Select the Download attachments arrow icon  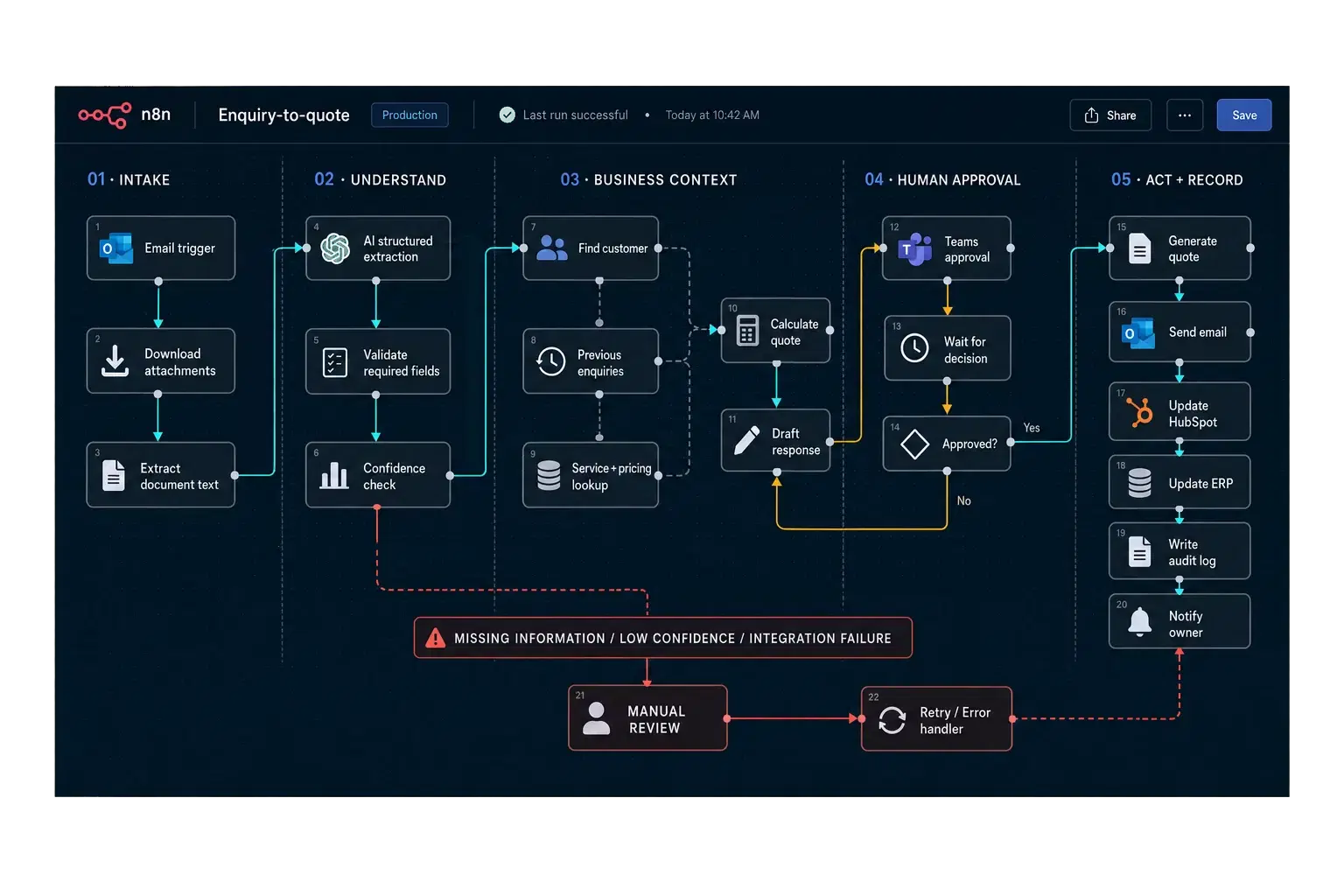click(115, 360)
